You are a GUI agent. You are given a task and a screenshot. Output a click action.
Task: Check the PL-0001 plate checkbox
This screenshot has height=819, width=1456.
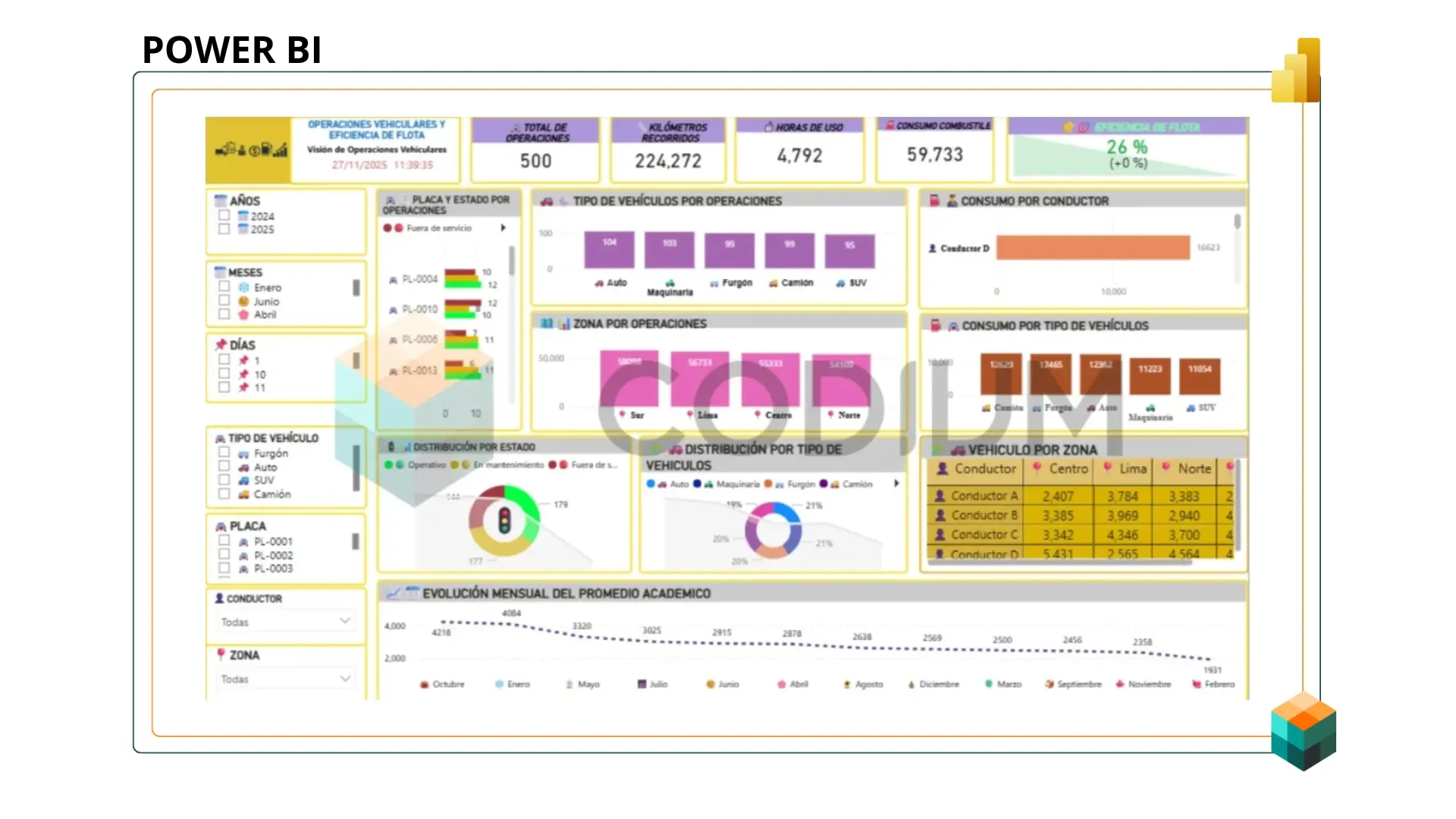[x=224, y=541]
